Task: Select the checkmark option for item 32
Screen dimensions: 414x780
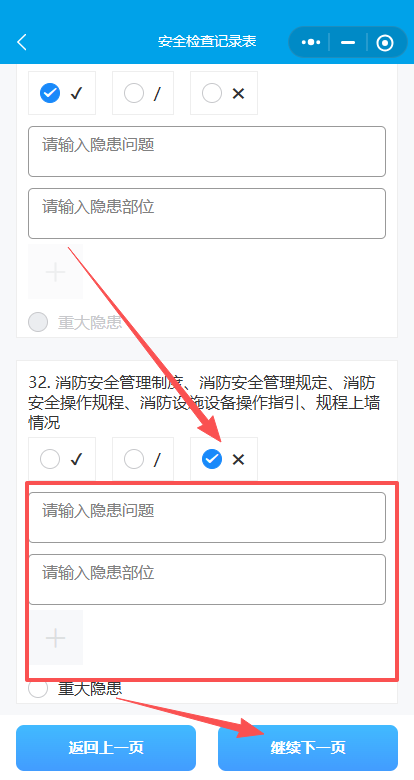Action: pos(62,459)
